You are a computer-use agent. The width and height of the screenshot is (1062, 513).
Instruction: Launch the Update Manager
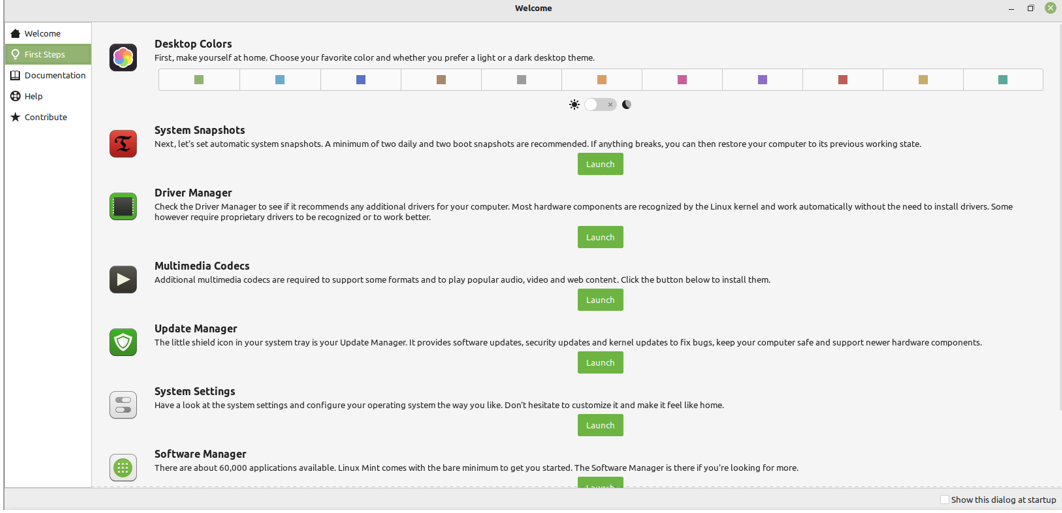coord(600,363)
